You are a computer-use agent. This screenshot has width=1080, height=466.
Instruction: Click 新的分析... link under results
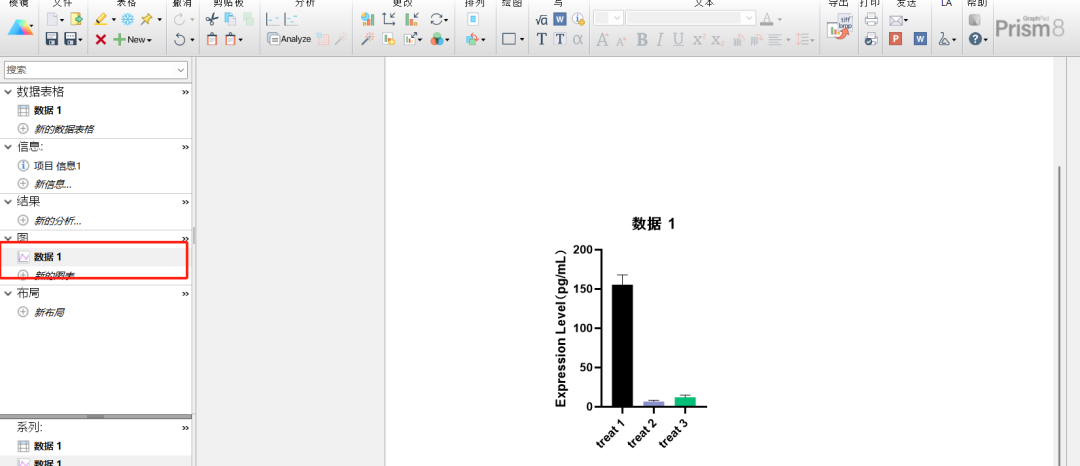pyautogui.click(x=57, y=220)
